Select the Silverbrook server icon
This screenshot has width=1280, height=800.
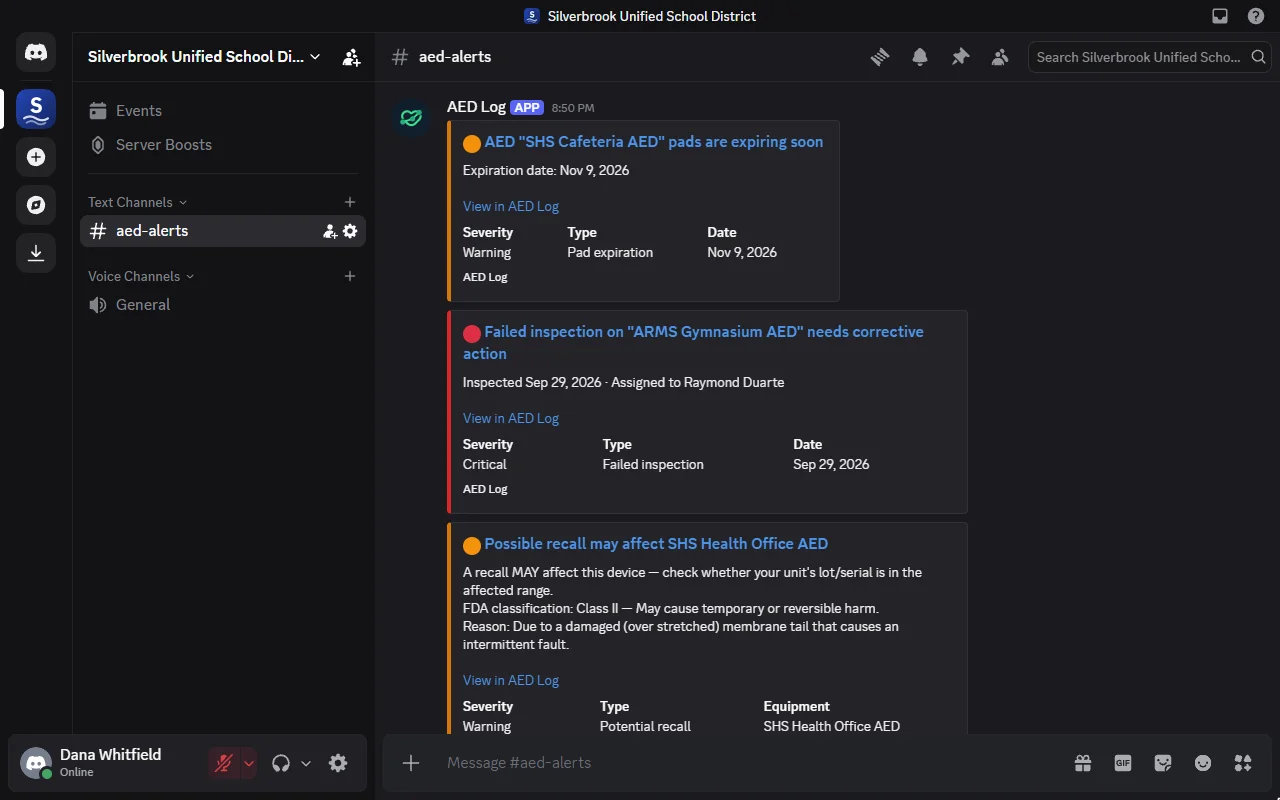pos(36,108)
